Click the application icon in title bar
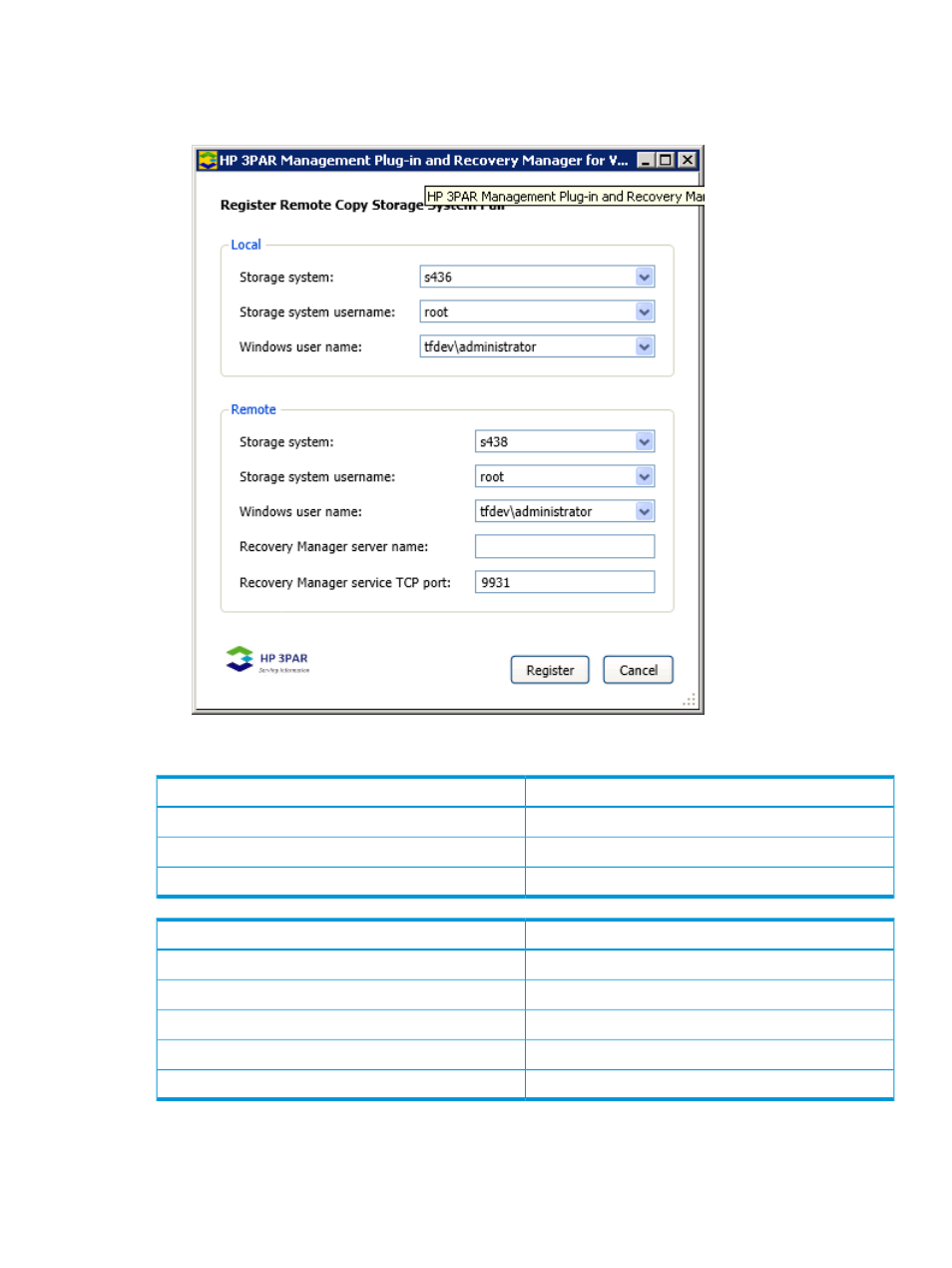The image size is (952, 1268). pyautogui.click(x=208, y=160)
